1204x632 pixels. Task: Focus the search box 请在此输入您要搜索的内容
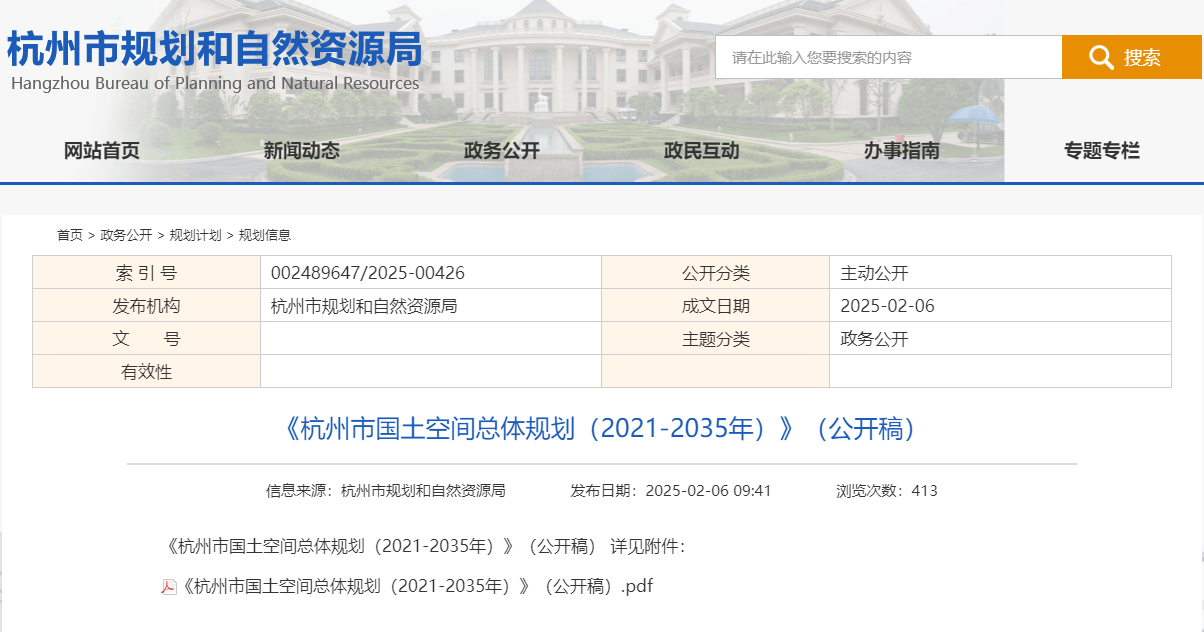(887, 57)
